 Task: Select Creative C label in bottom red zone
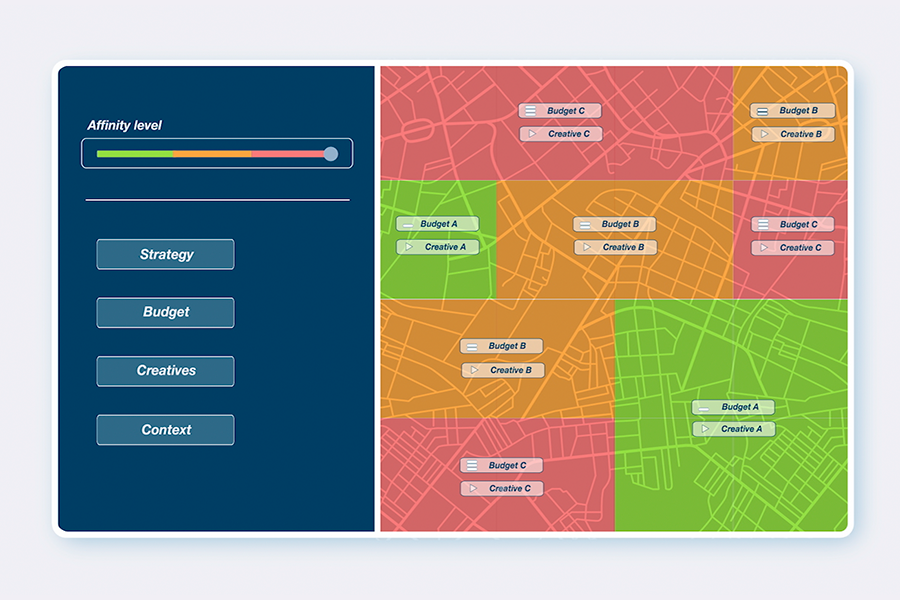510,489
